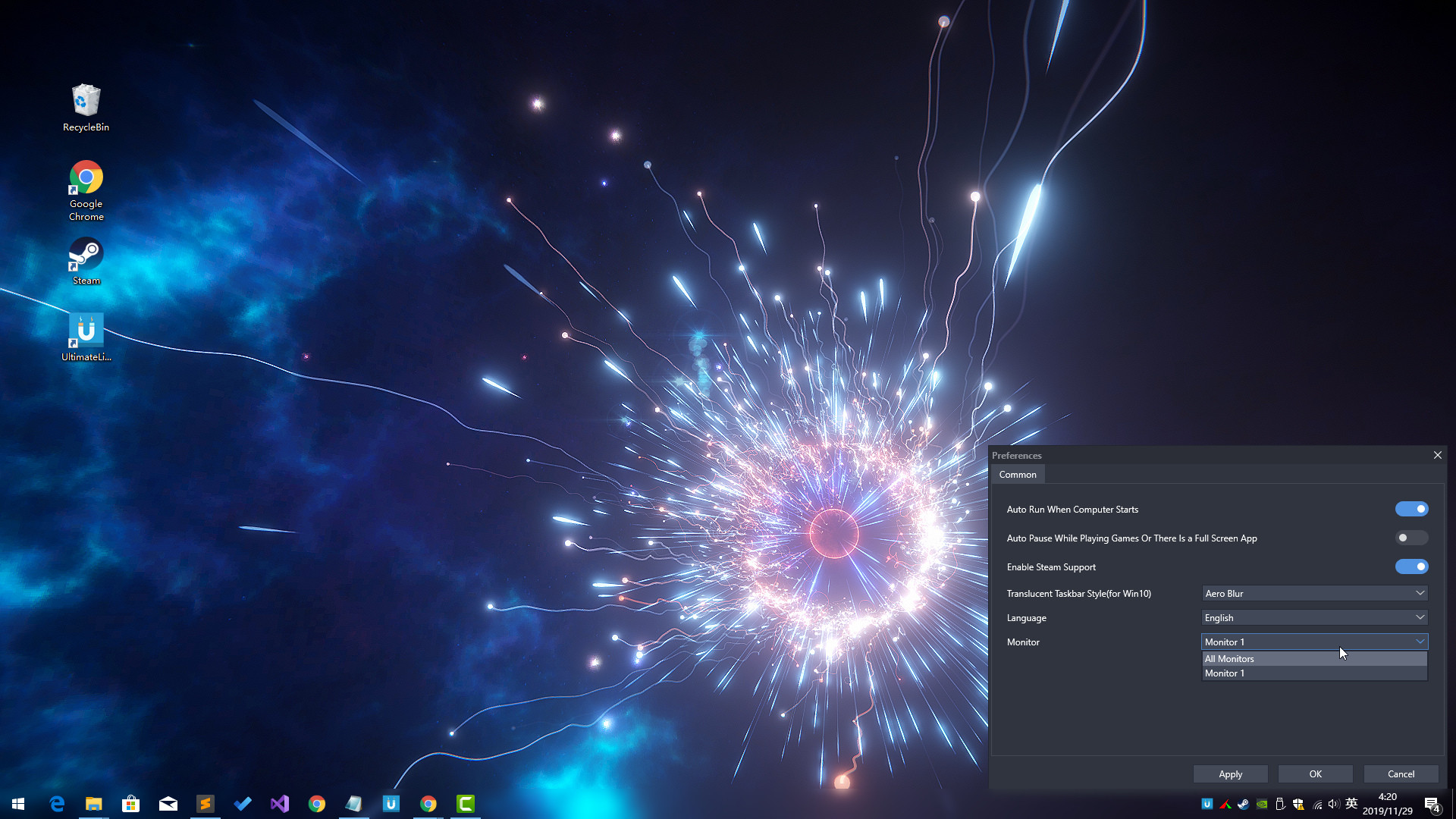Select All Monitors from Monitor dropdown

coord(1313,658)
